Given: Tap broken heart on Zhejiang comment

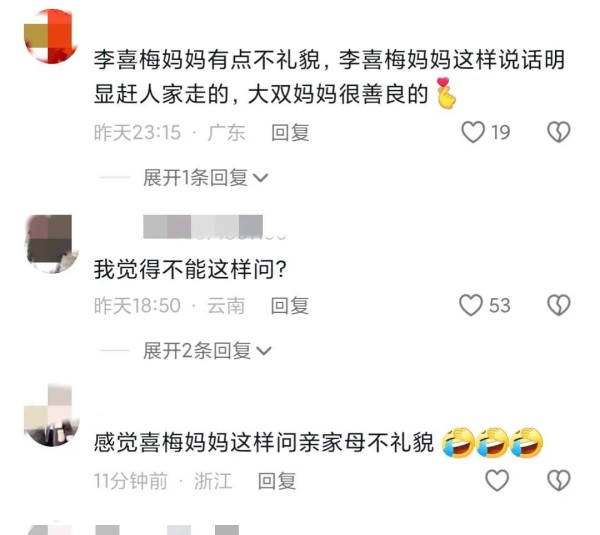Looking at the screenshot, I should coord(559,481).
